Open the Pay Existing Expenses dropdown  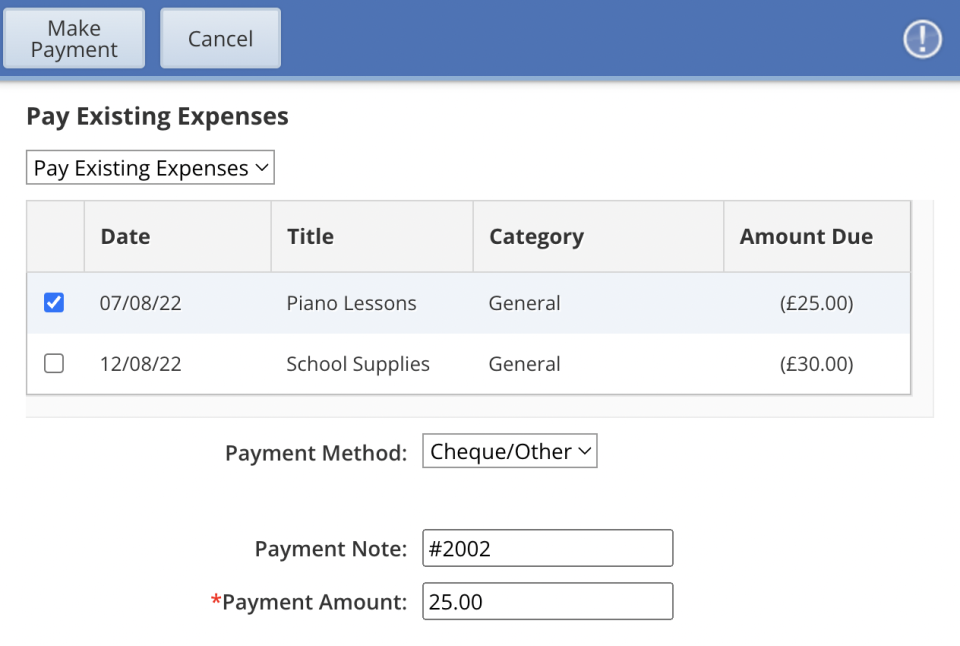tap(149, 167)
